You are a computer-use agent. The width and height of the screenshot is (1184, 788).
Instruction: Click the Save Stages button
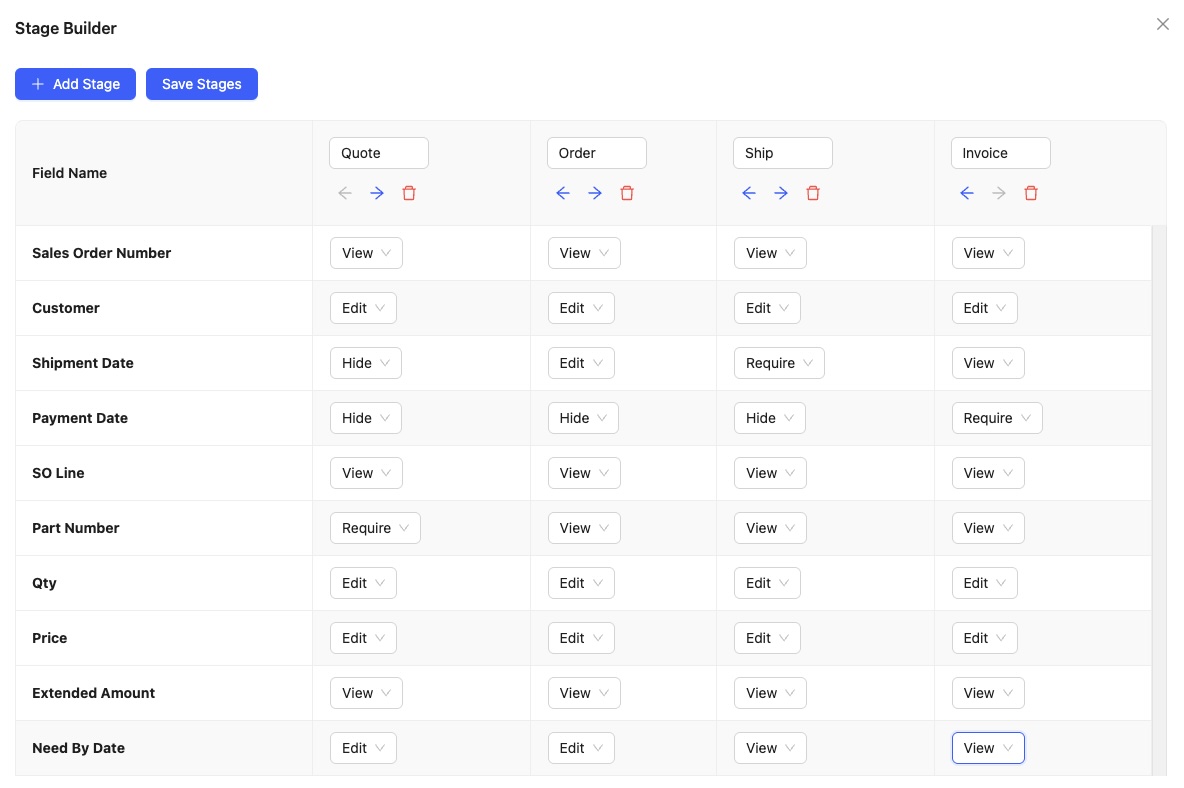(x=202, y=84)
